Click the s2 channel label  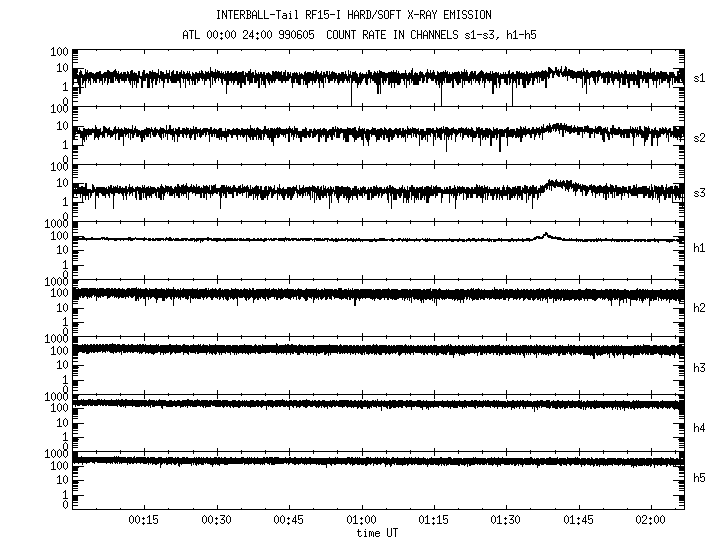pos(699,138)
